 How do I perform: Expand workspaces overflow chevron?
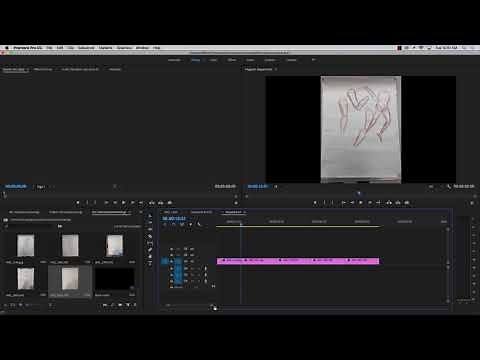[313, 60]
